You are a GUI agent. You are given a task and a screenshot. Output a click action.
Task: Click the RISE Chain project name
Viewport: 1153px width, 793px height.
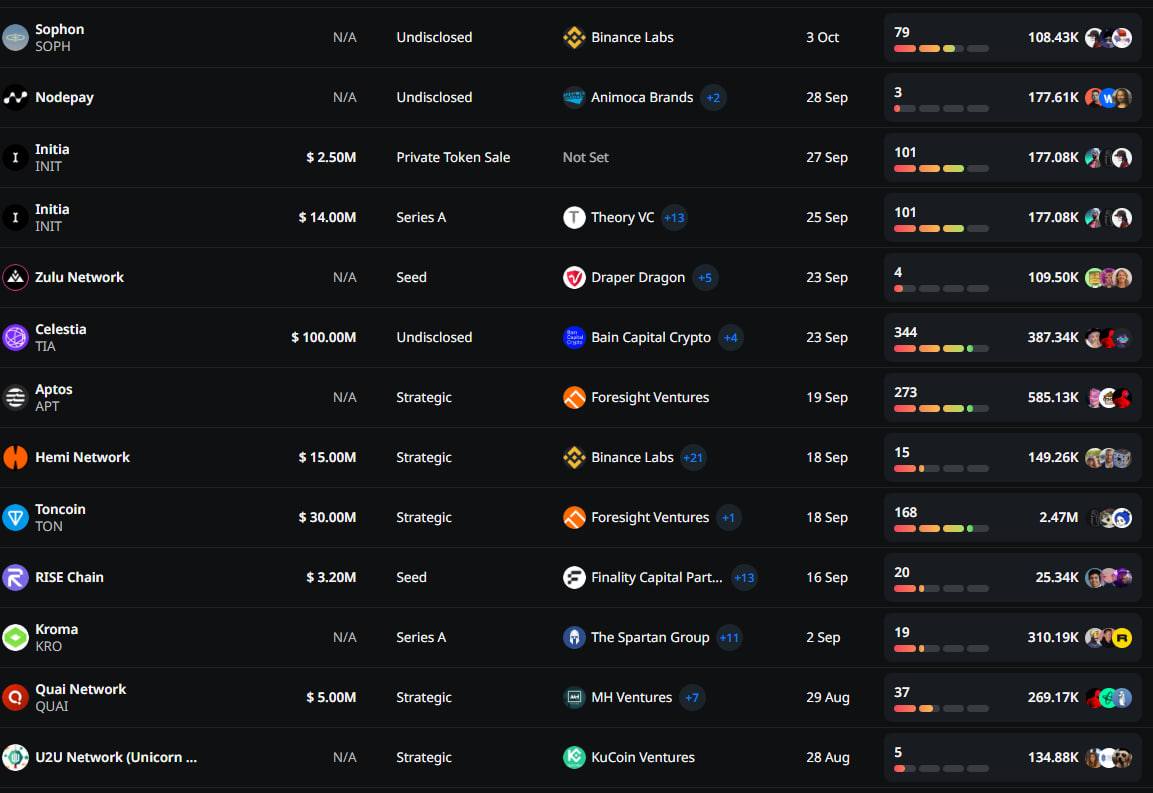(69, 577)
